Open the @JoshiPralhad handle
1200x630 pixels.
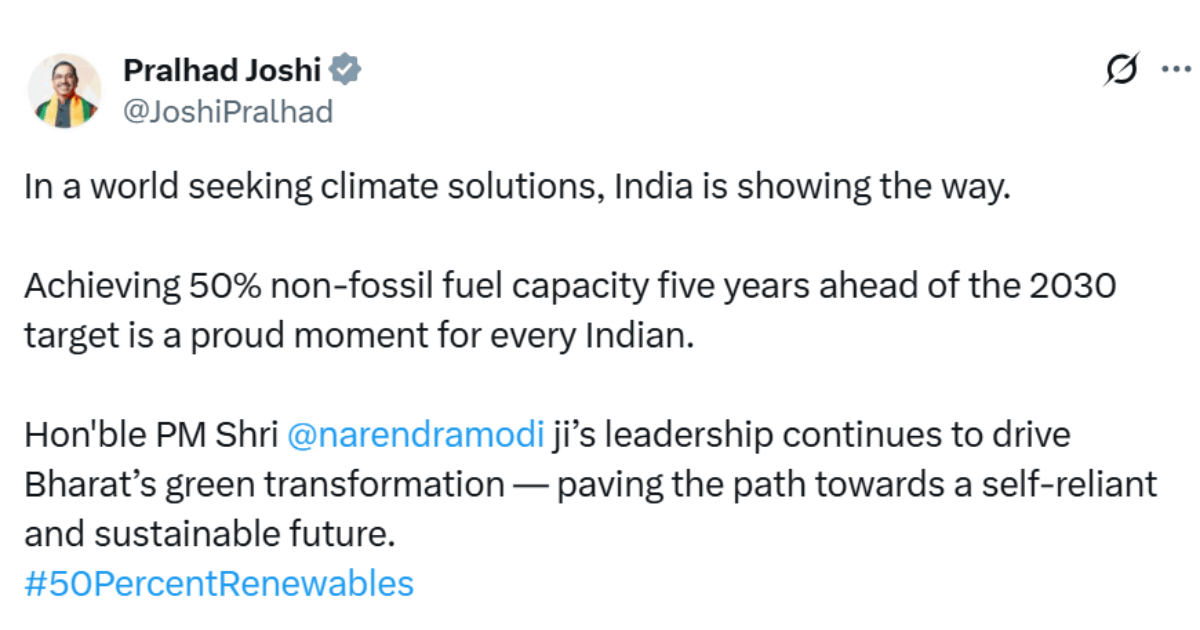pyautogui.click(x=227, y=112)
